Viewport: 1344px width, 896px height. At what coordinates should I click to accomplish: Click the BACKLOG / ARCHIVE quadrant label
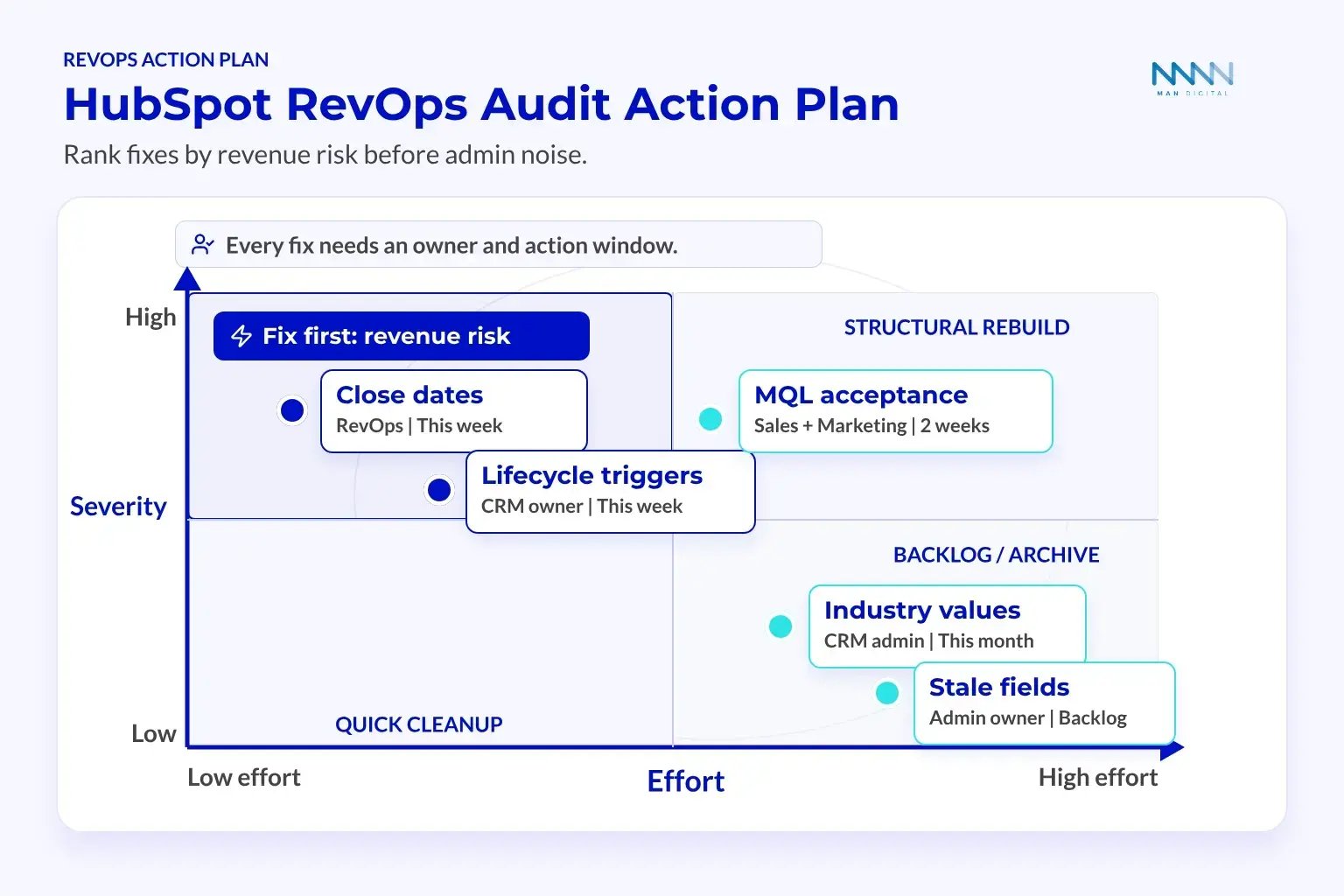point(997,555)
